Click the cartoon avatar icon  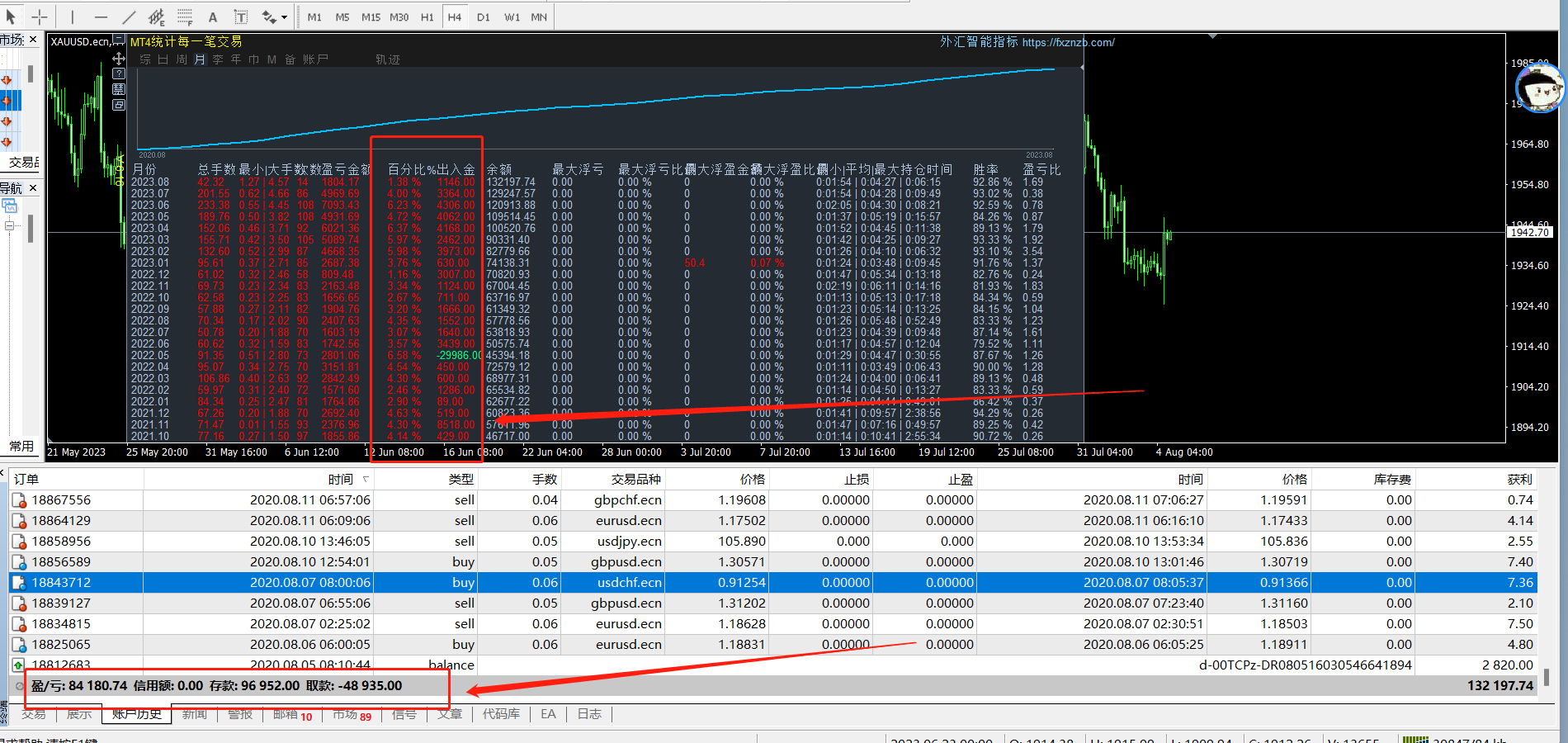pyautogui.click(x=1540, y=88)
